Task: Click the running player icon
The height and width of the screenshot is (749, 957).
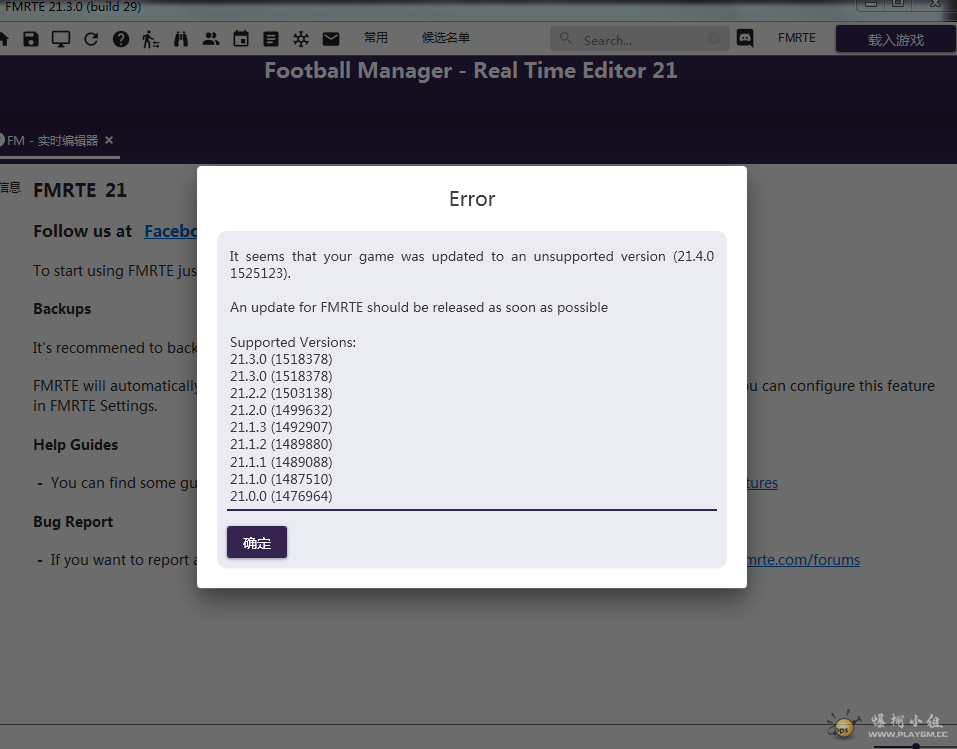Action: click(x=151, y=39)
